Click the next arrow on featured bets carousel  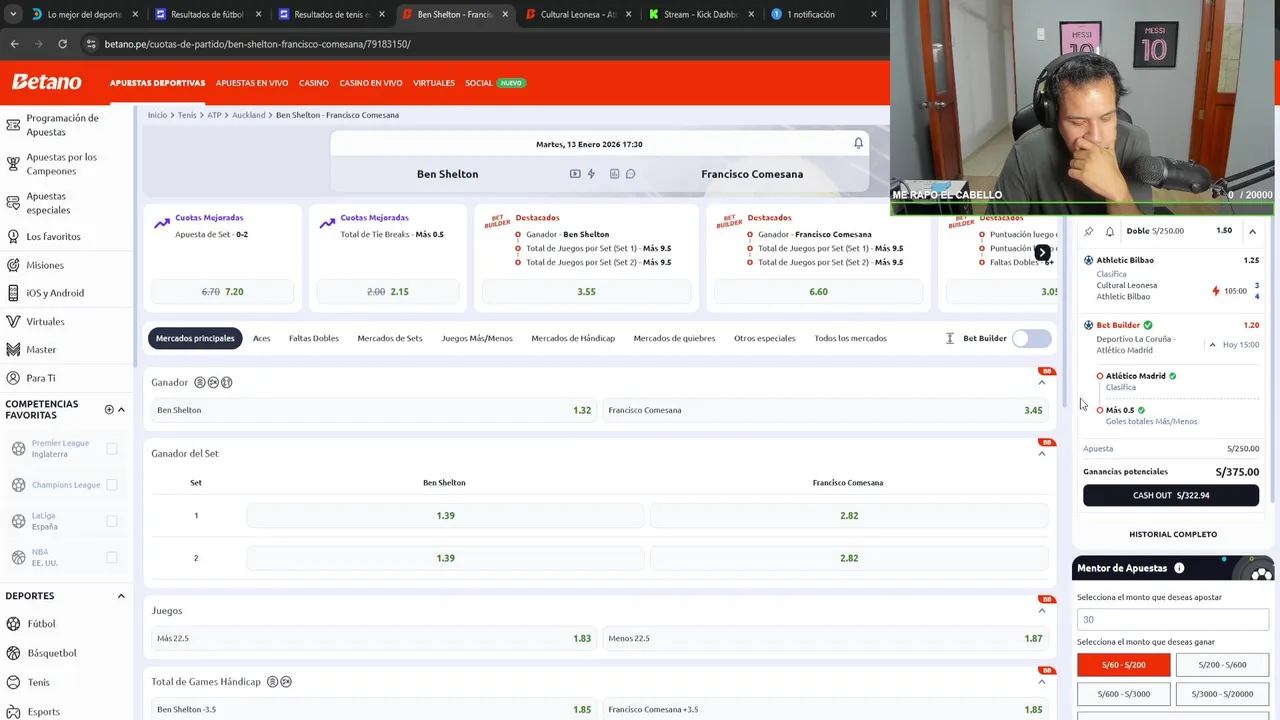coord(1042,253)
